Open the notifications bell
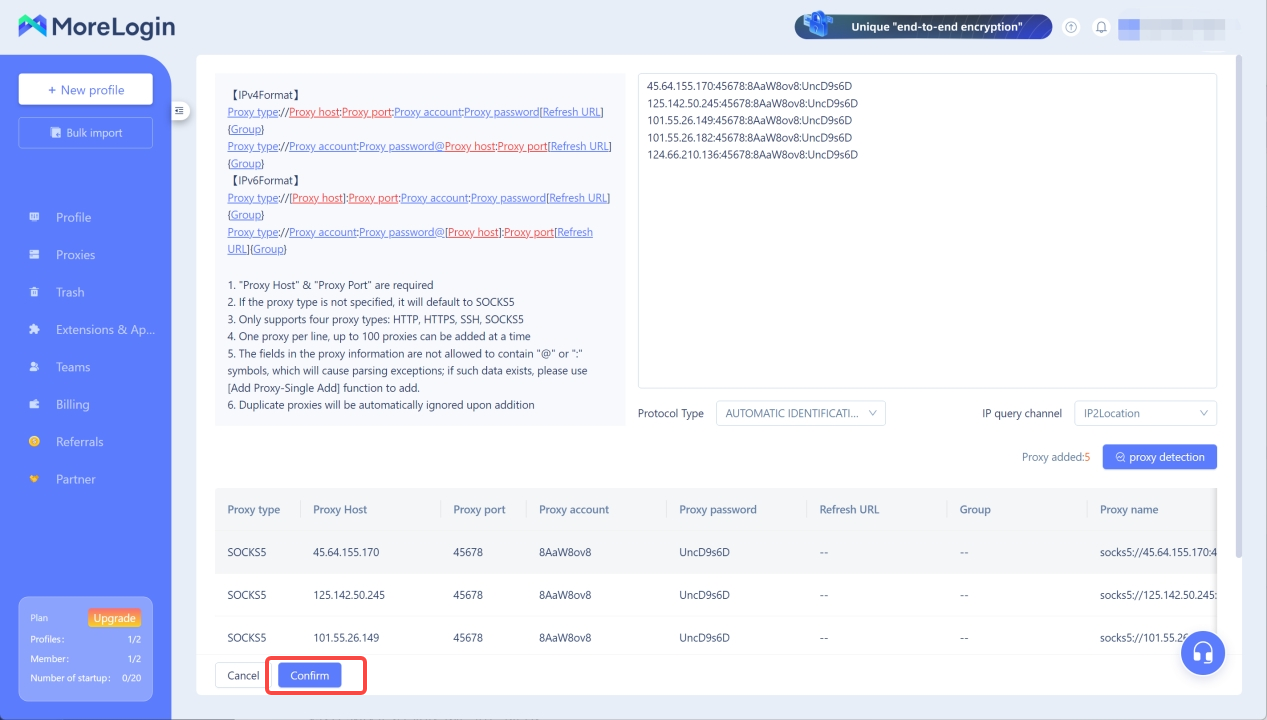The width and height of the screenshot is (1267, 720). coord(1101,27)
